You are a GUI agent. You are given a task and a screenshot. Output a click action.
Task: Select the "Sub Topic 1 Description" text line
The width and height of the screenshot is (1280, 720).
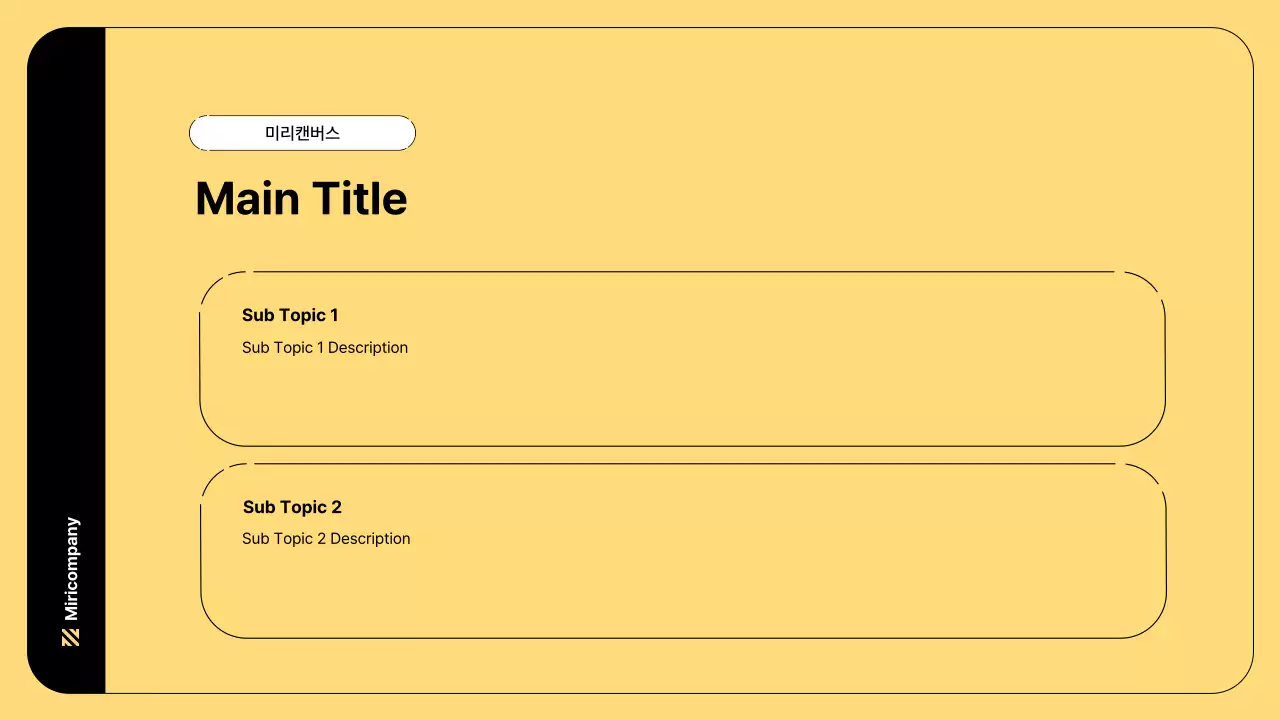pyautogui.click(x=325, y=348)
